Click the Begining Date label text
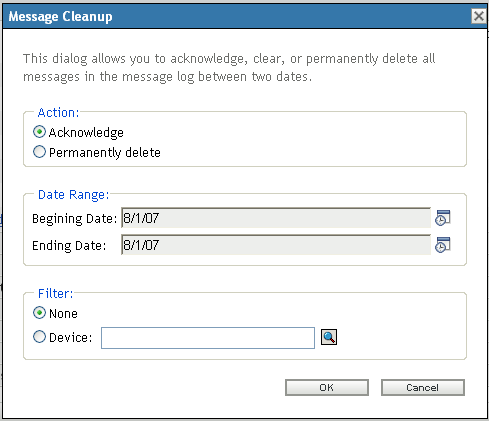The image size is (489, 421). click(75, 219)
